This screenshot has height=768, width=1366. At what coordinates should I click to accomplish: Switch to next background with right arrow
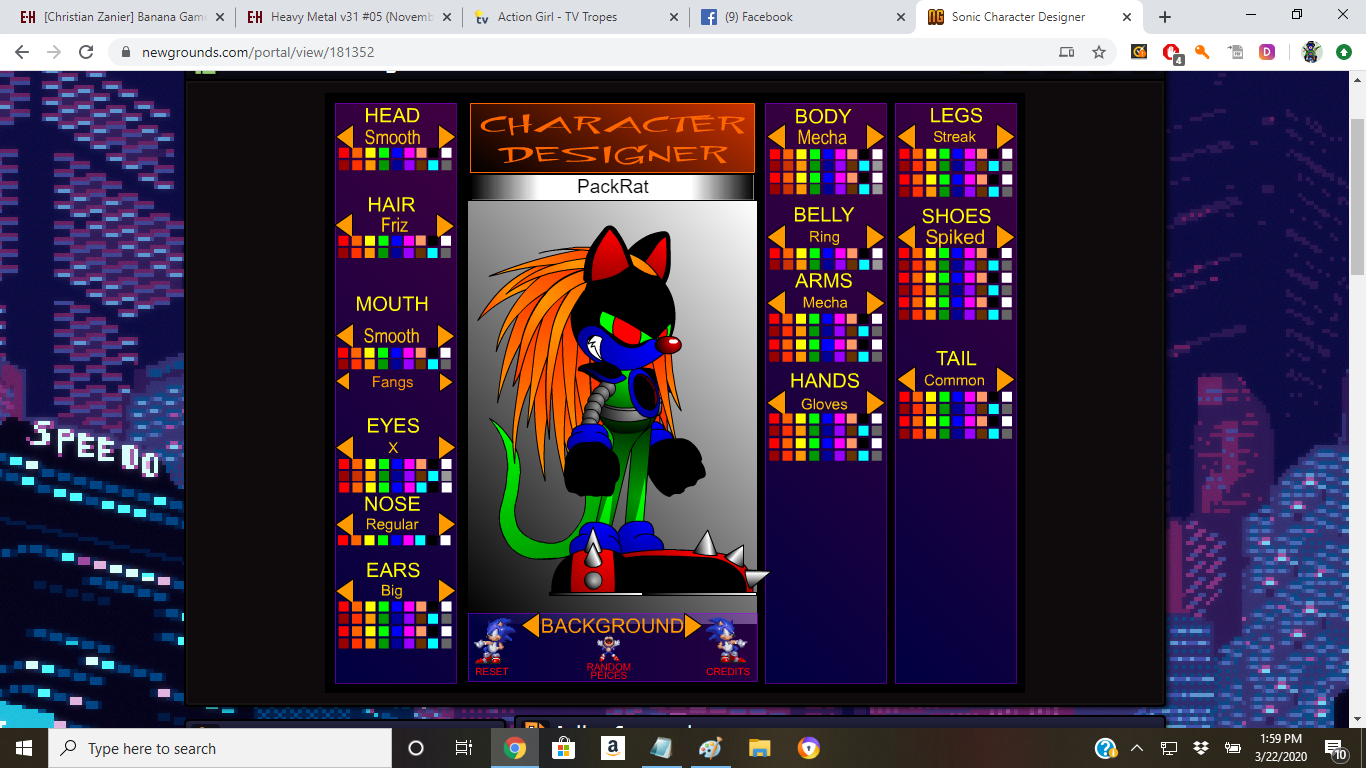tap(693, 626)
